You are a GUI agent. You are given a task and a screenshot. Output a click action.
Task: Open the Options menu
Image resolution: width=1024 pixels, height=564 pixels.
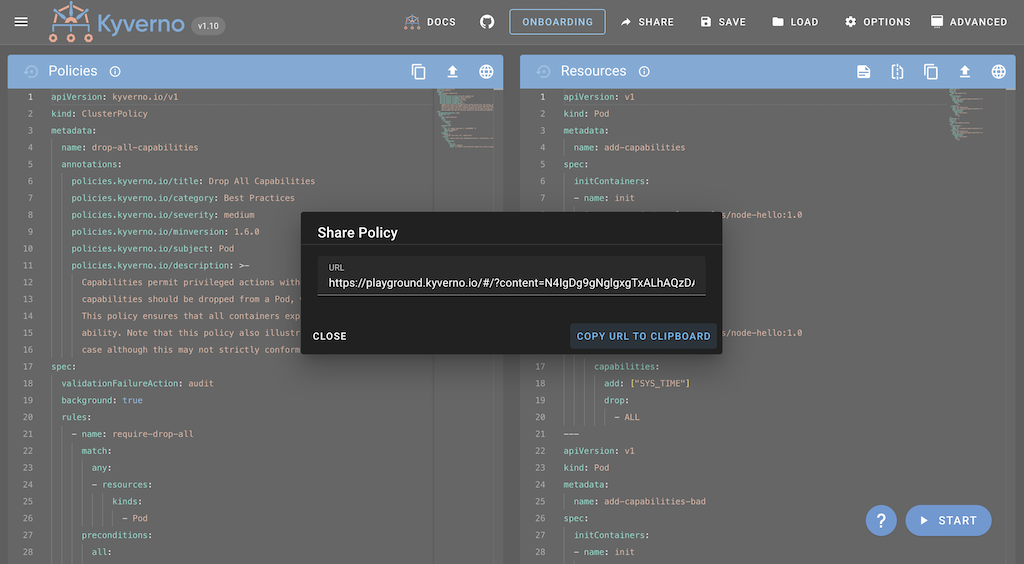click(x=877, y=21)
